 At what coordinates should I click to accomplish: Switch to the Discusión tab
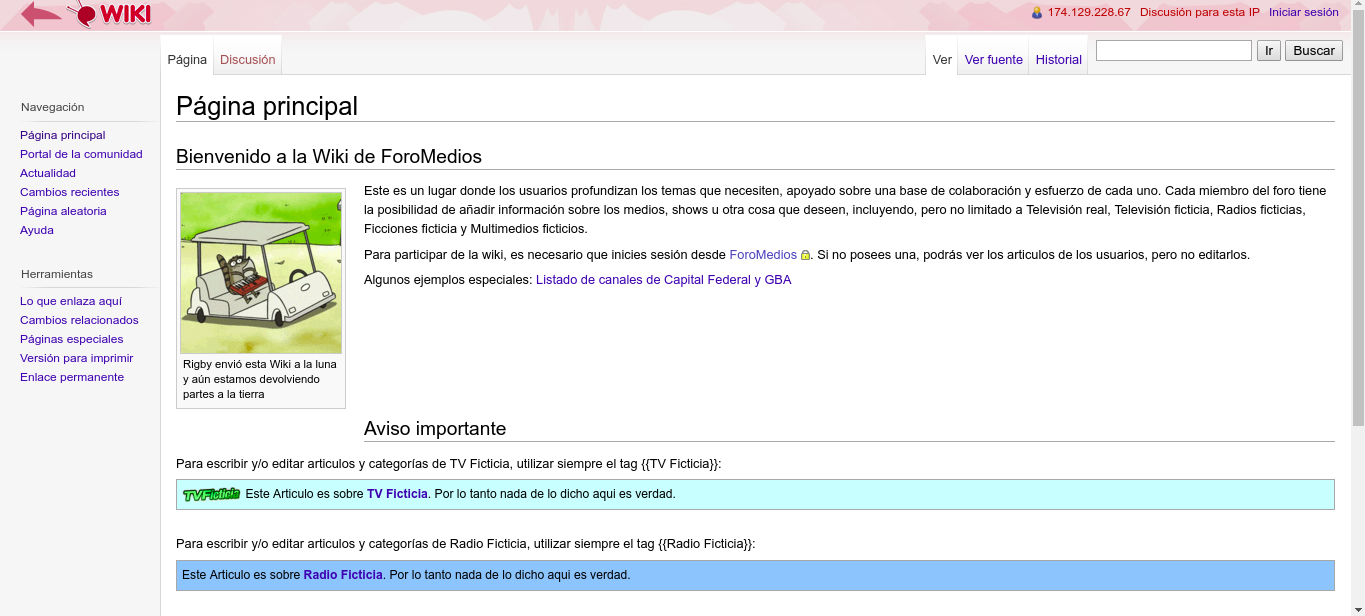pyautogui.click(x=248, y=59)
